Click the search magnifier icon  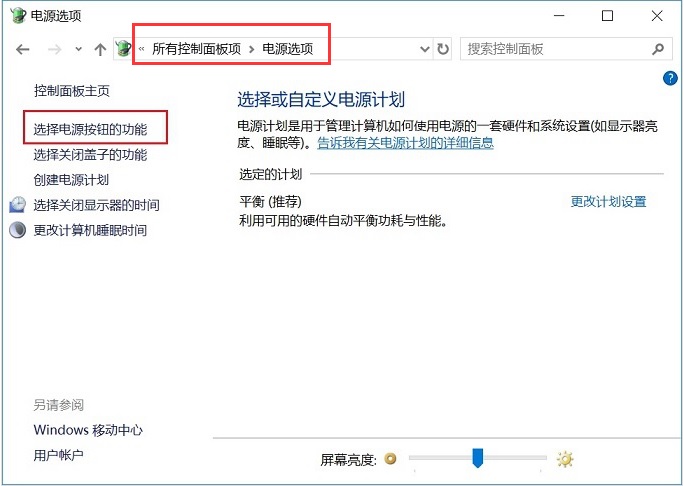657,48
